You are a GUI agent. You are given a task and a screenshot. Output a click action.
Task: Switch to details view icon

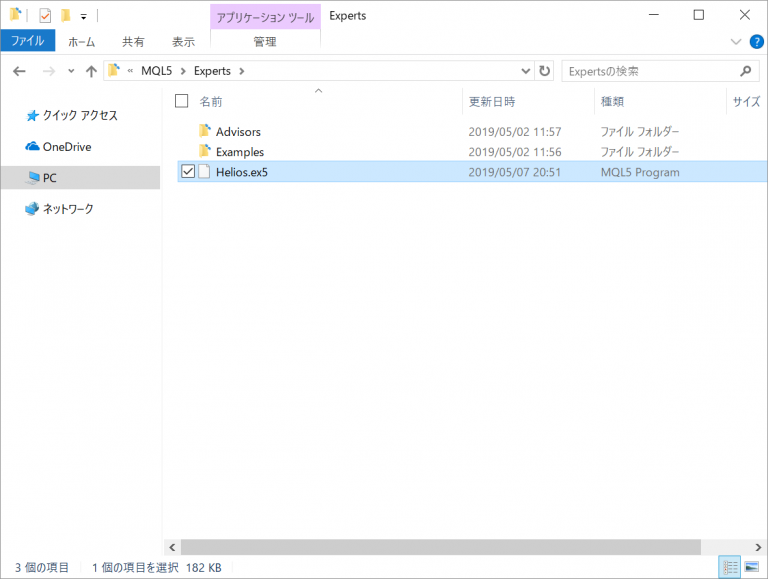point(730,567)
